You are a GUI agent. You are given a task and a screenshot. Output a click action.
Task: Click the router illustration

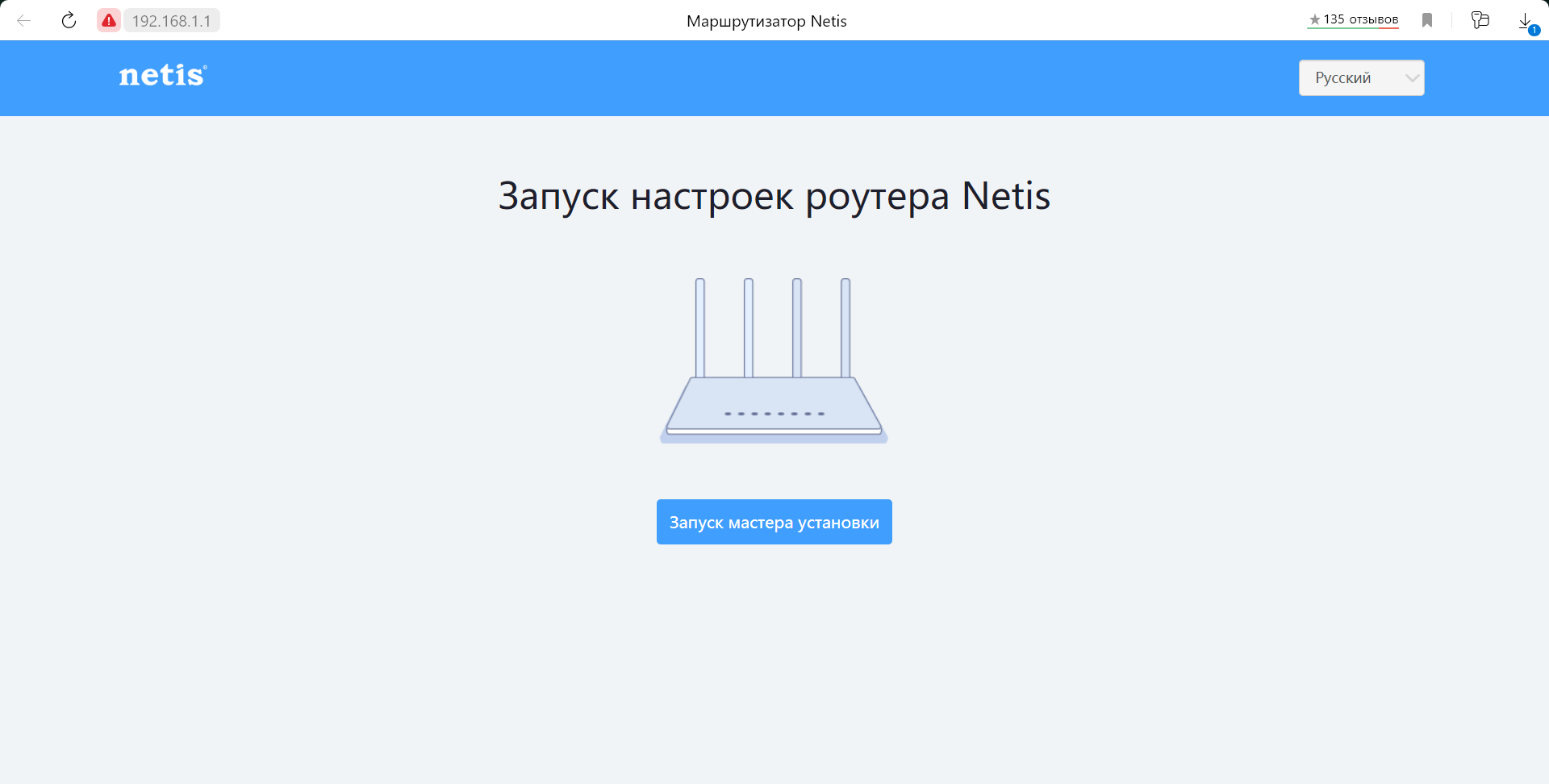pyautogui.click(x=774, y=361)
